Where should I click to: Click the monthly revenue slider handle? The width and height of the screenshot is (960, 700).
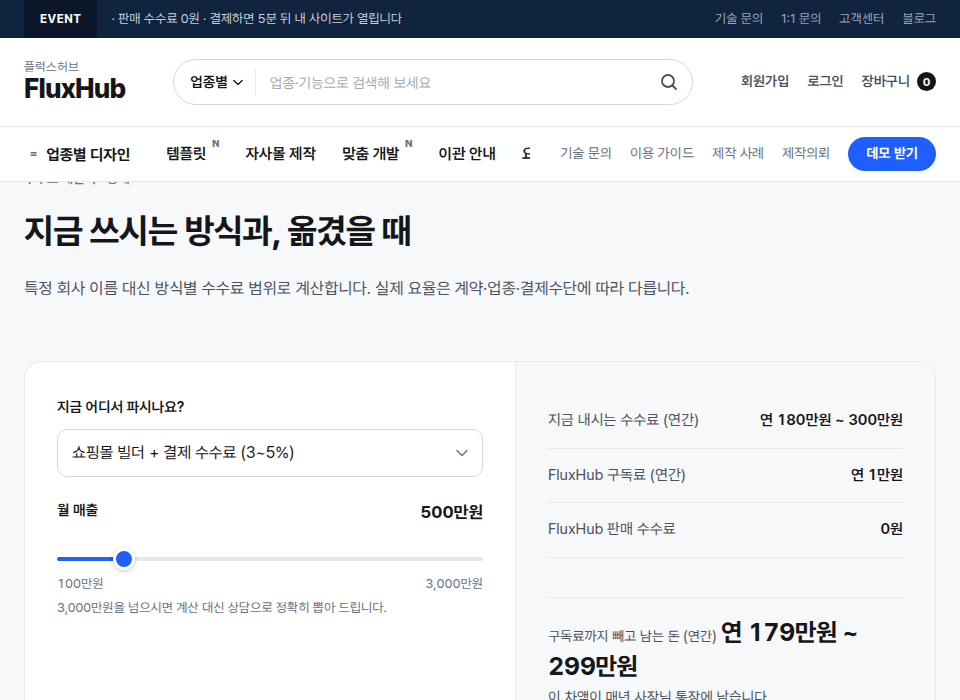point(124,559)
